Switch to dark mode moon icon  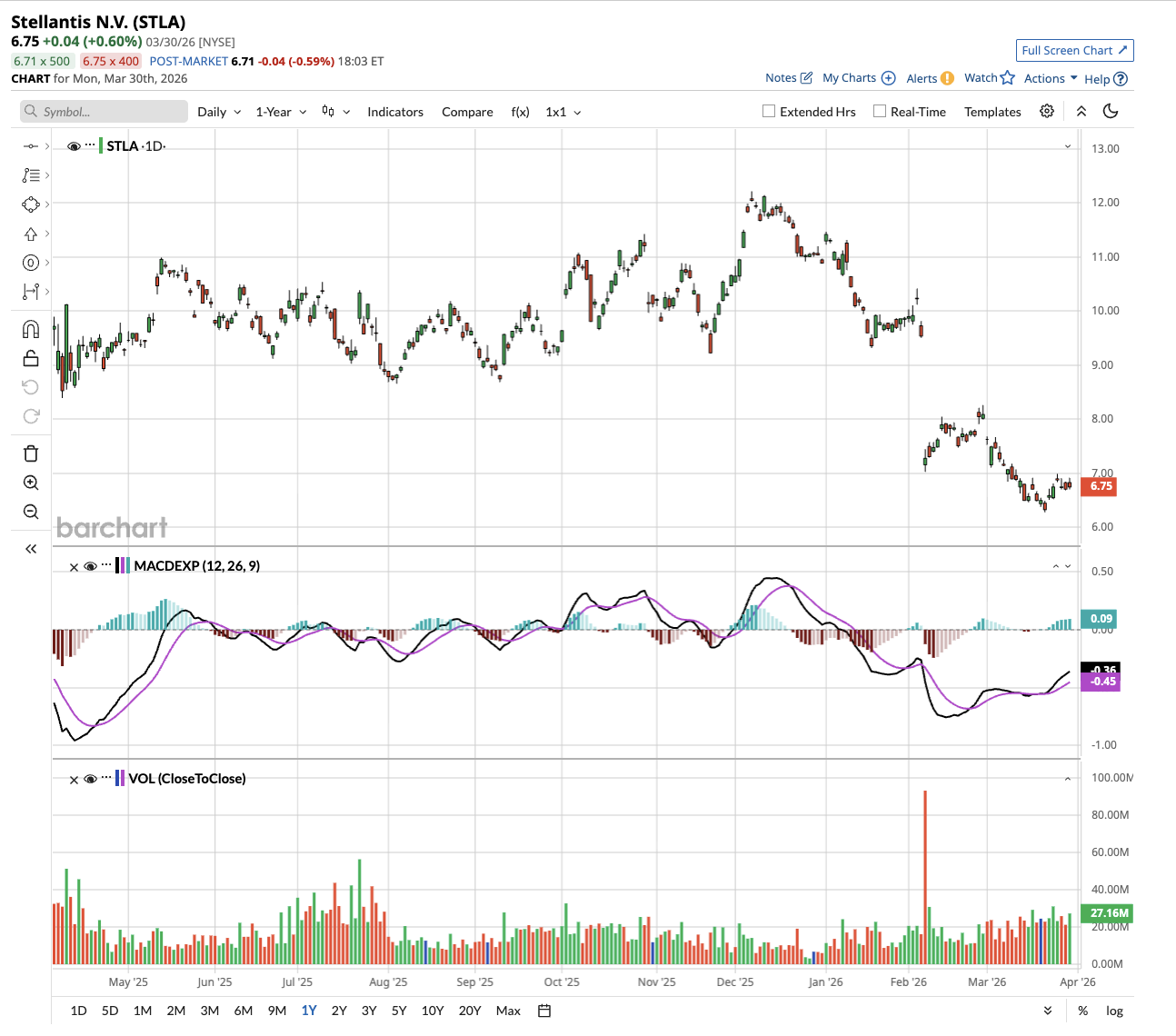pyautogui.click(x=1110, y=111)
